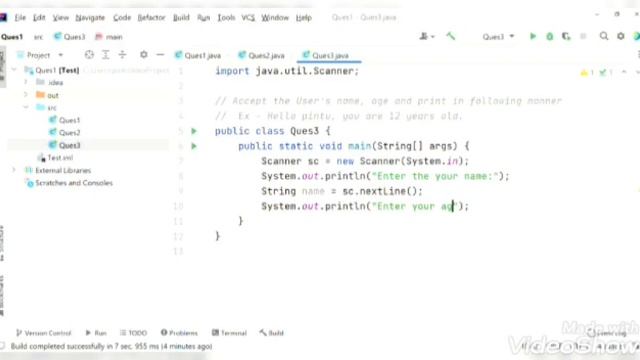Screen dimensions: 640x360
Task: Open Project panel options gear
Action: click(143, 54)
